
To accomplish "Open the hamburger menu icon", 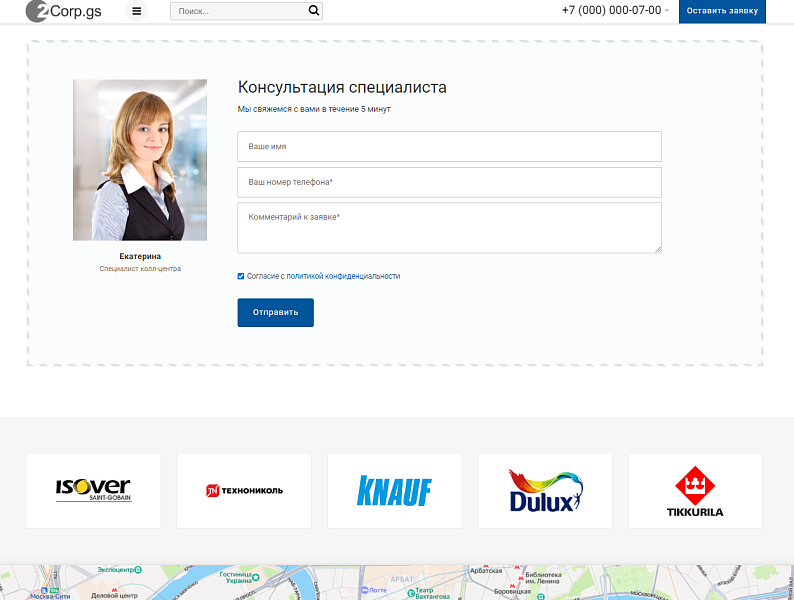I will [137, 11].
